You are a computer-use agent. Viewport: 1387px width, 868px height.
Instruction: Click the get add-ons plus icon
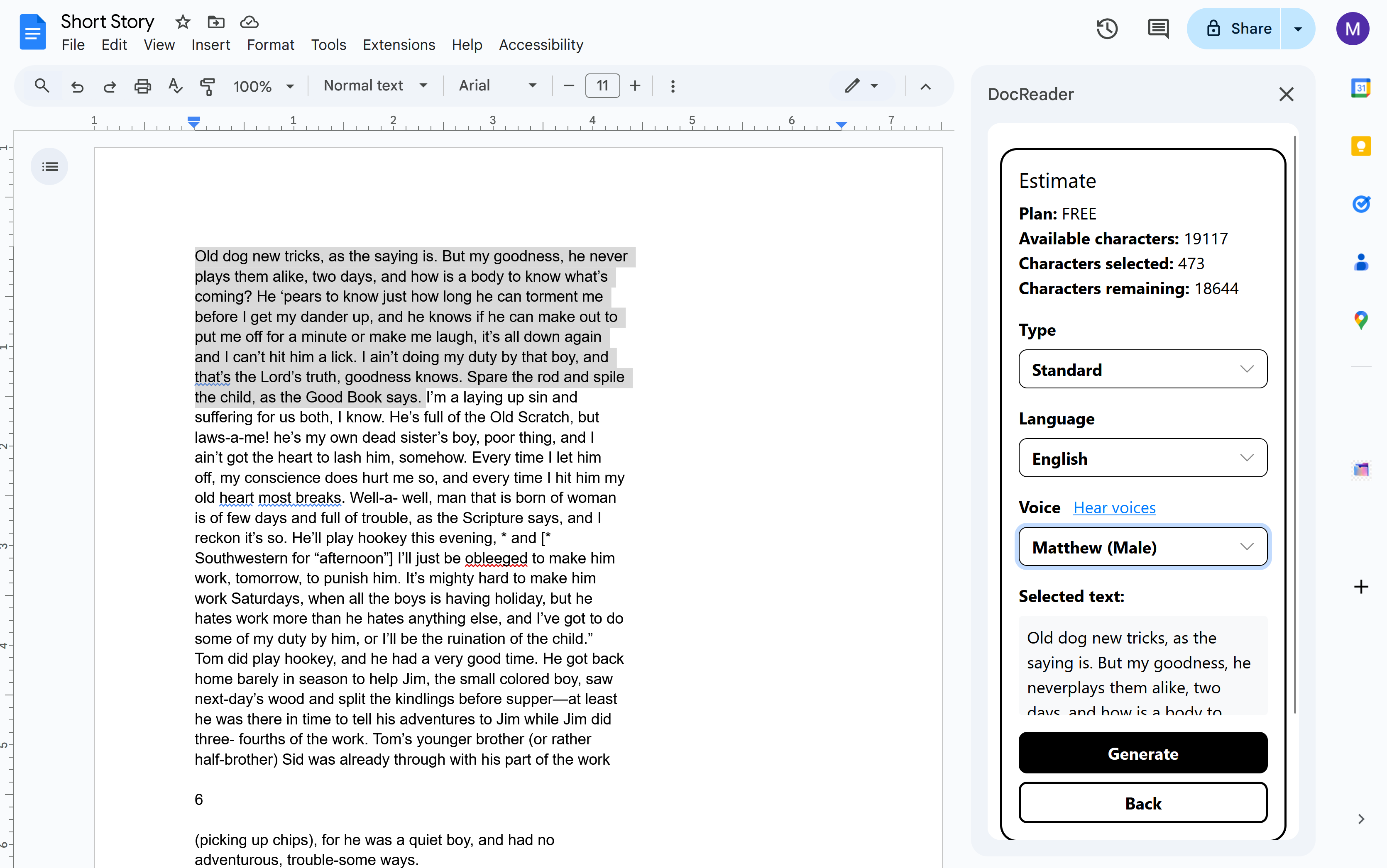1360,587
